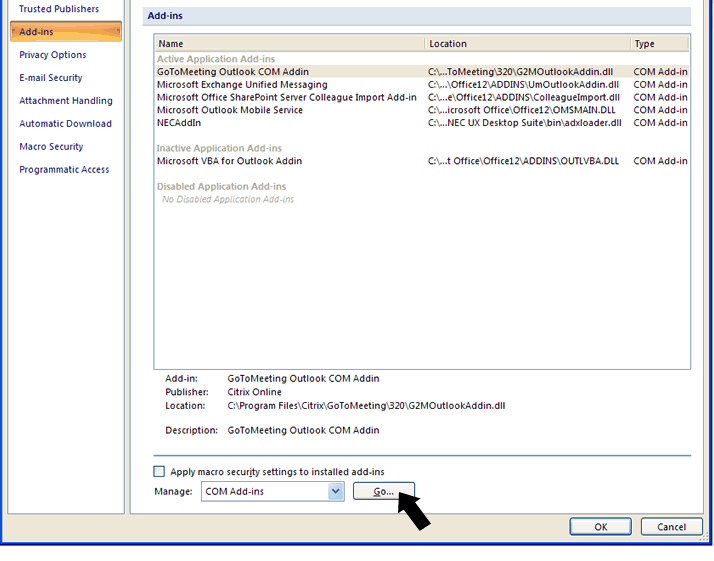Screen dimensions: 714x561
Task: Open Privacy Options section
Action: pos(52,55)
